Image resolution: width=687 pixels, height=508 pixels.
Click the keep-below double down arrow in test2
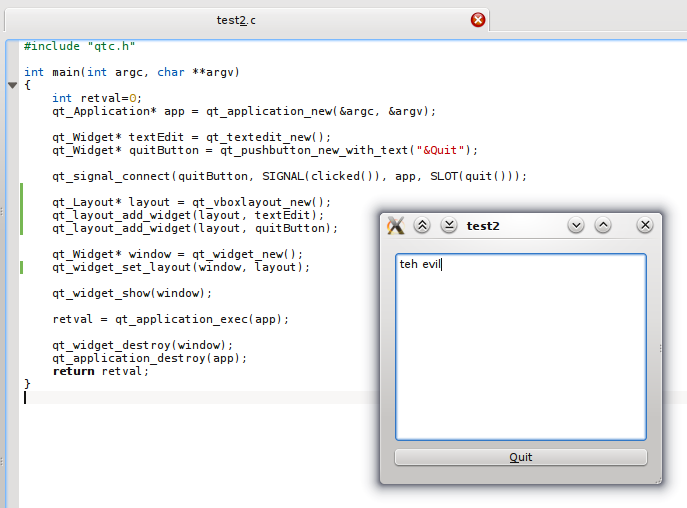click(449, 225)
